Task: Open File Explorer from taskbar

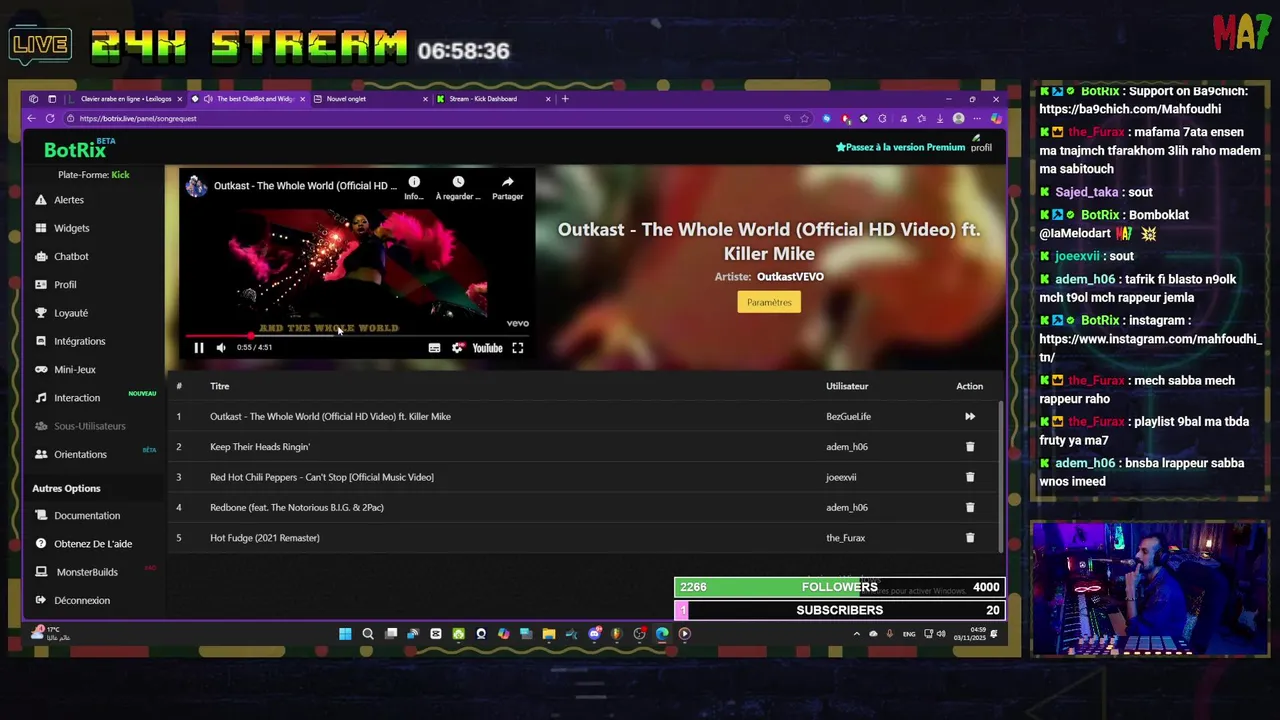Action: 549,634
